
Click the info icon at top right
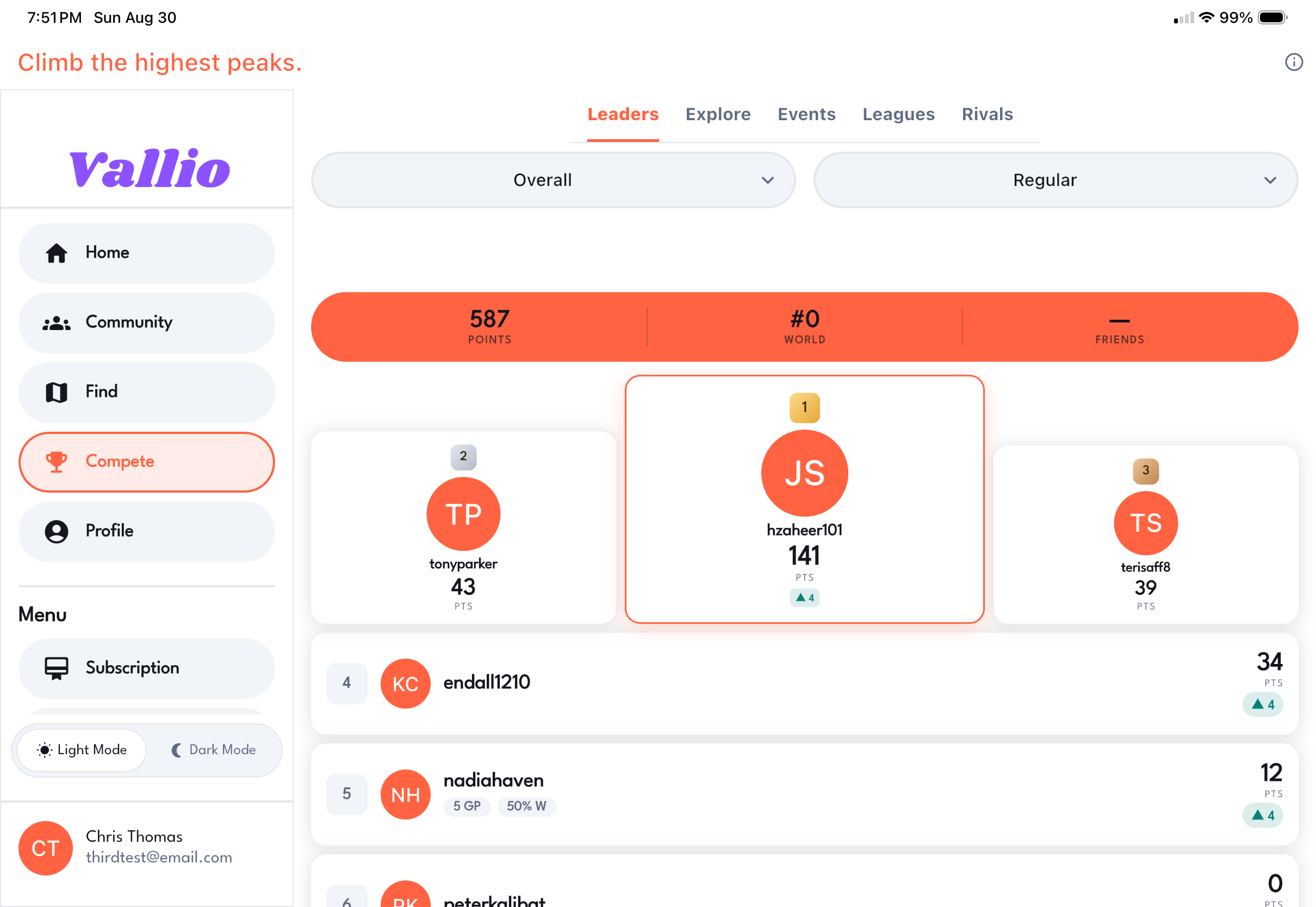(x=1293, y=62)
